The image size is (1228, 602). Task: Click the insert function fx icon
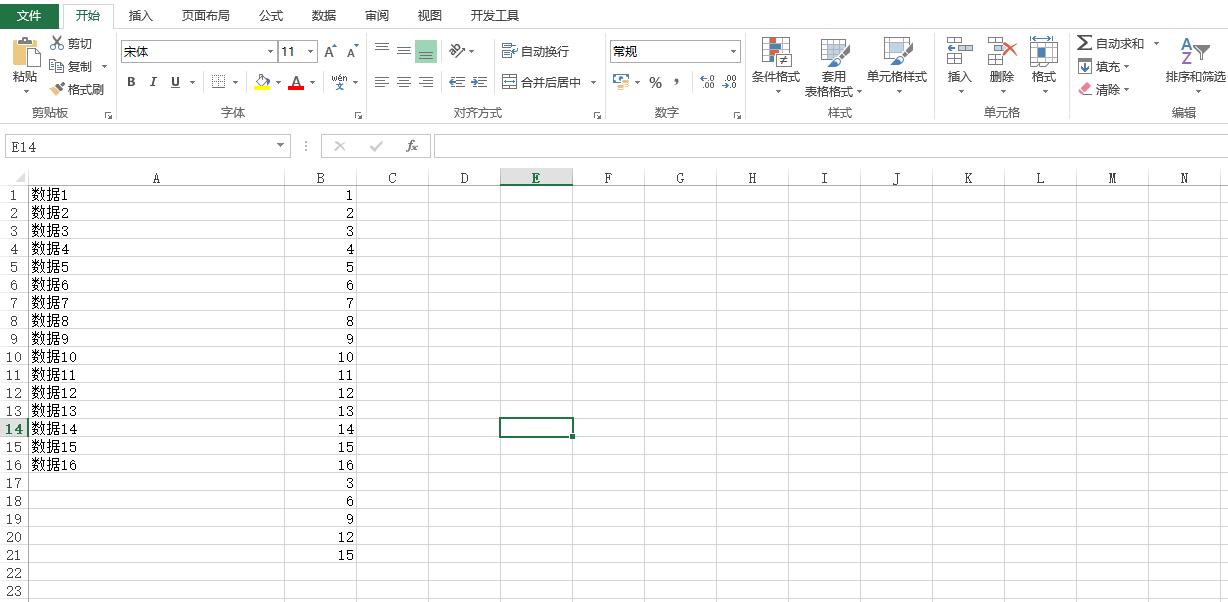click(411, 146)
